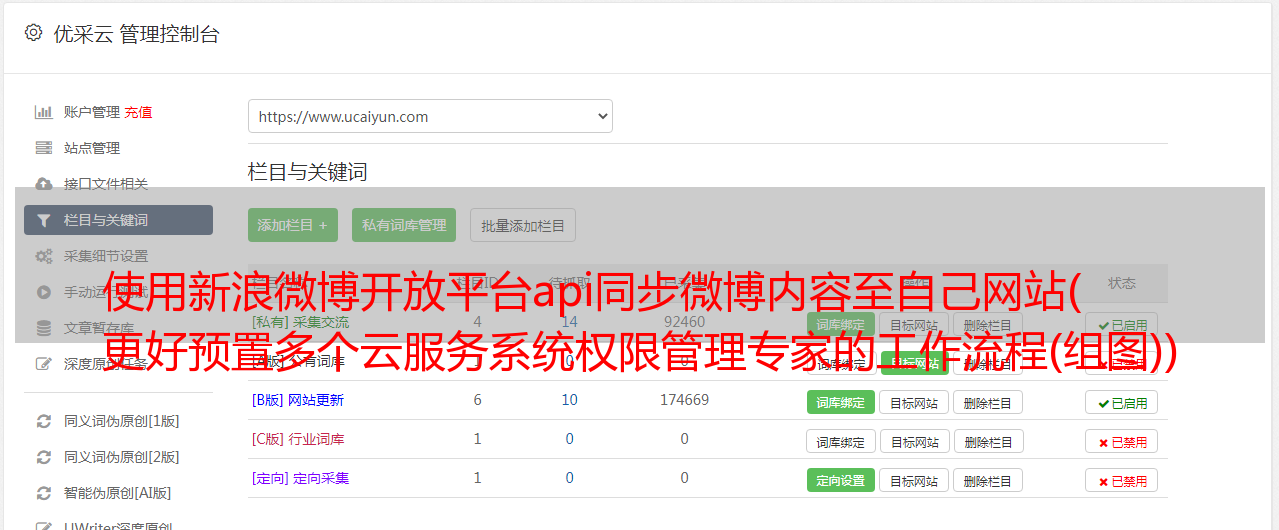
Task: Click the 栏目与关键词 page heading
Action: pyautogui.click(x=308, y=172)
